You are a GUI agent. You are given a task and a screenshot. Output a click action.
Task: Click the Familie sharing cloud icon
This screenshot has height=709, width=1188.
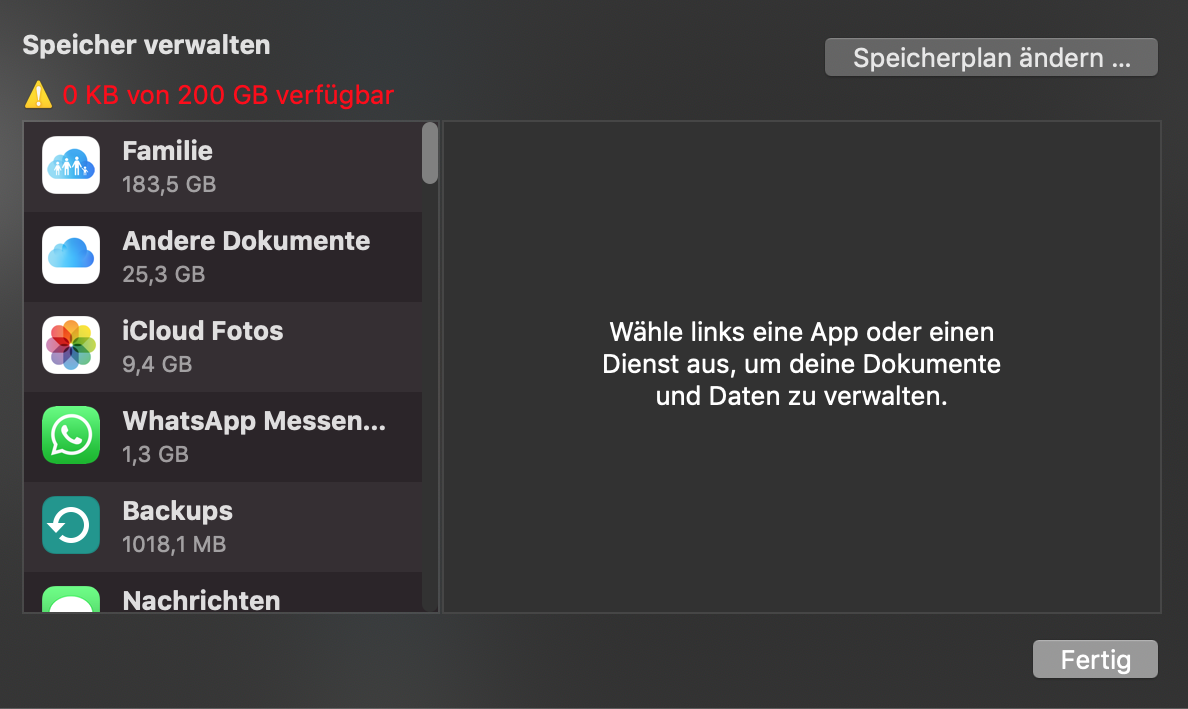pyautogui.click(x=71, y=165)
